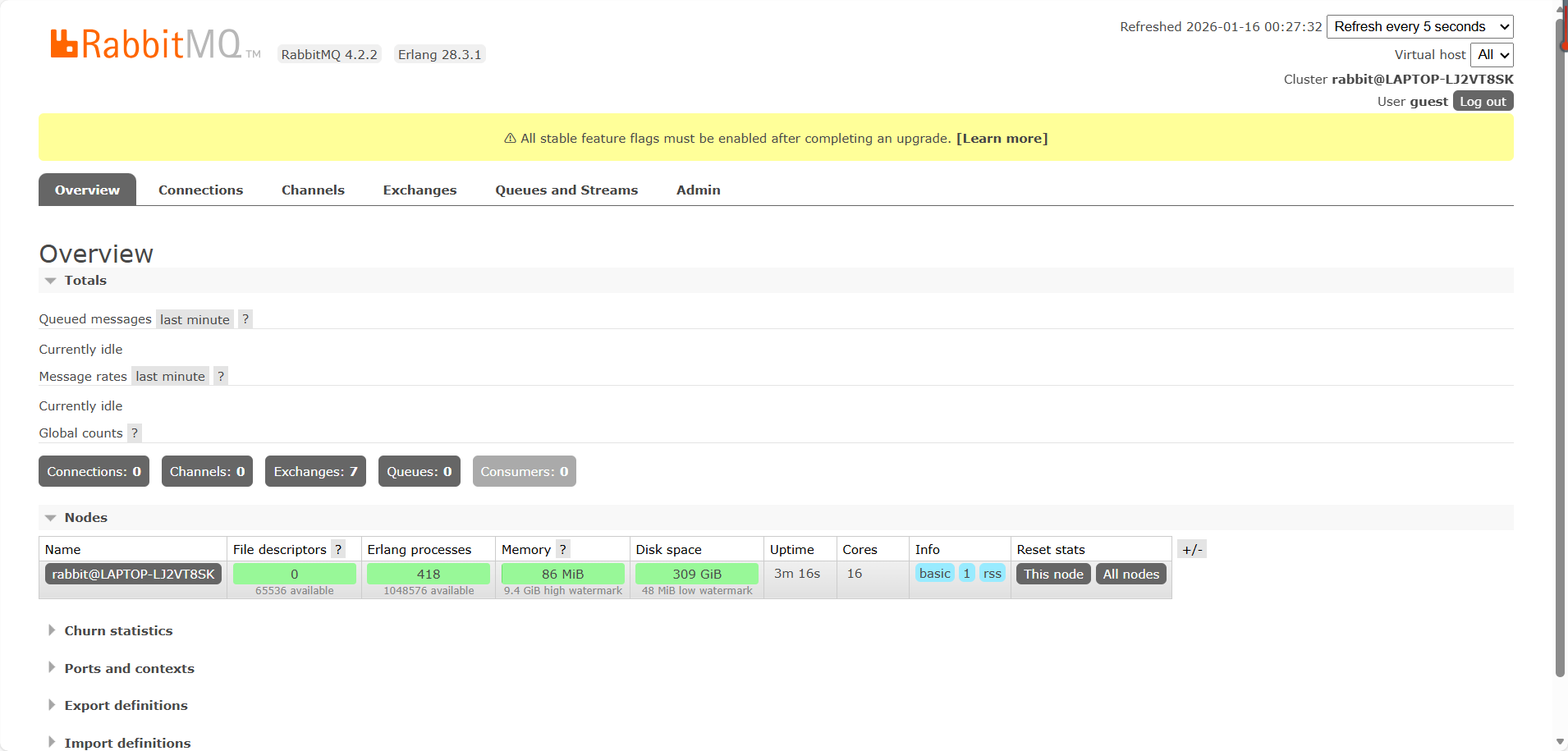
Task: Open the Virtual host dropdown
Action: pos(1492,54)
